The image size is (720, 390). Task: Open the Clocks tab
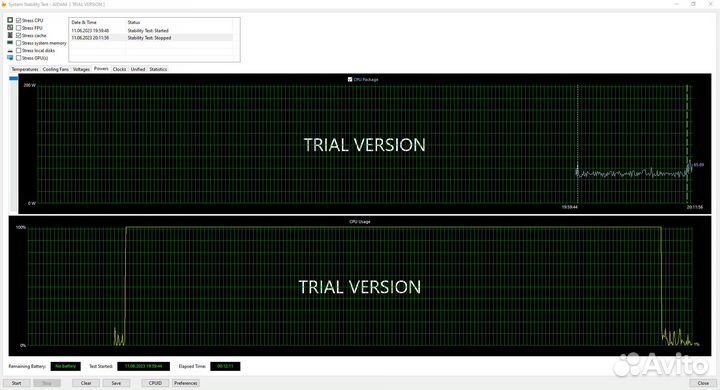coord(119,69)
